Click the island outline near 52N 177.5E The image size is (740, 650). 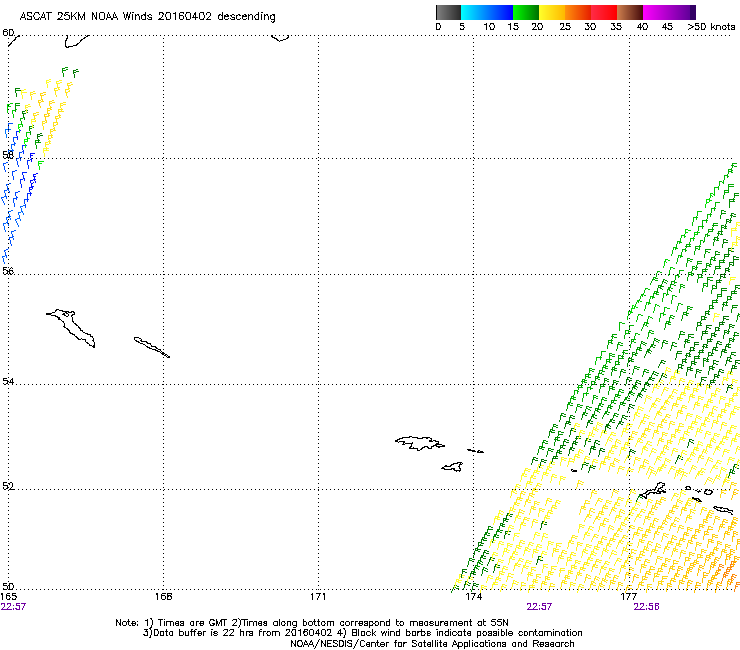[x=652, y=491]
